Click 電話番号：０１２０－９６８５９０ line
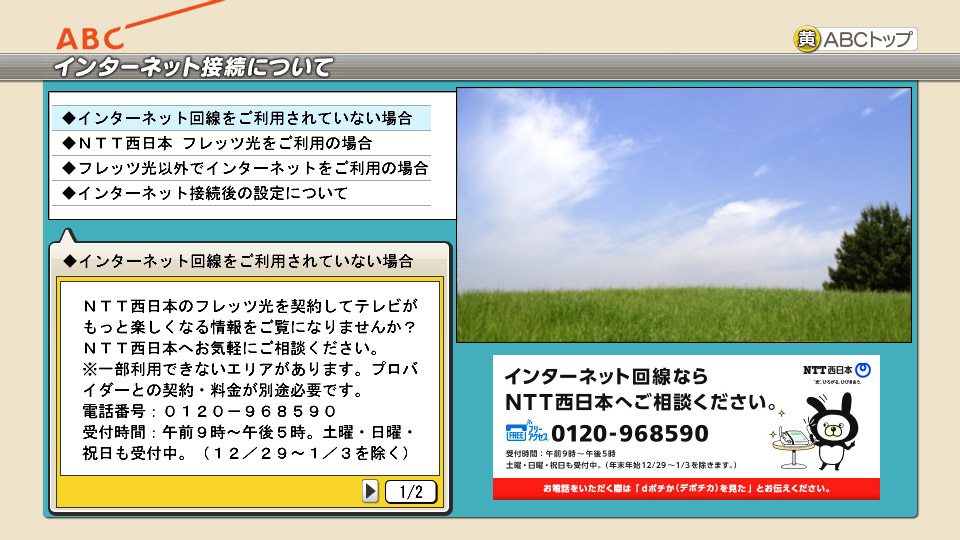Image resolution: width=960 pixels, height=540 pixels. coord(209,411)
